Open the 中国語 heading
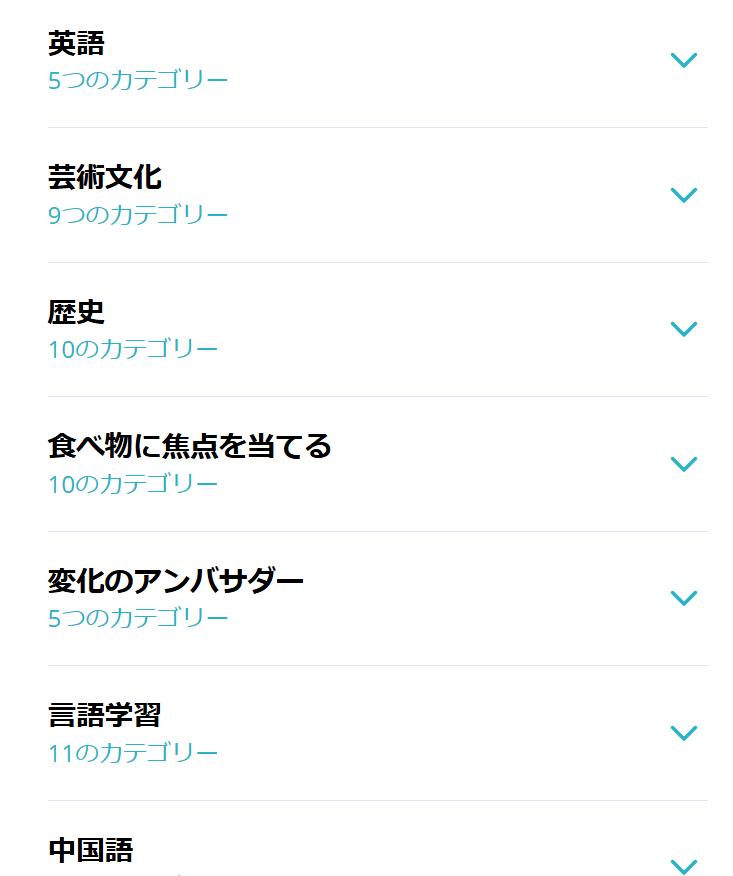The height and width of the screenshot is (876, 733). [91, 850]
